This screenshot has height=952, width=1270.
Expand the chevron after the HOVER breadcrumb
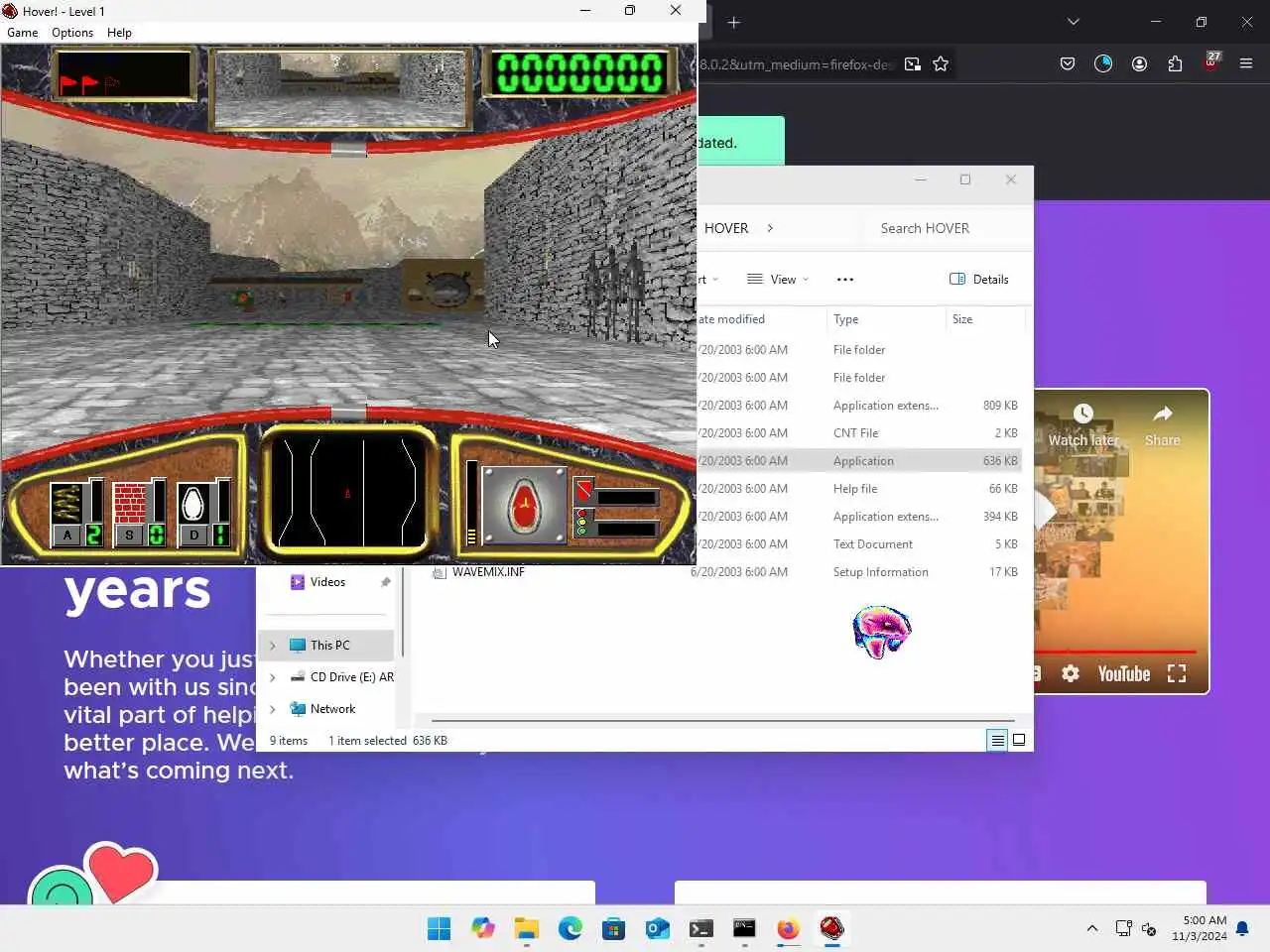(x=770, y=228)
